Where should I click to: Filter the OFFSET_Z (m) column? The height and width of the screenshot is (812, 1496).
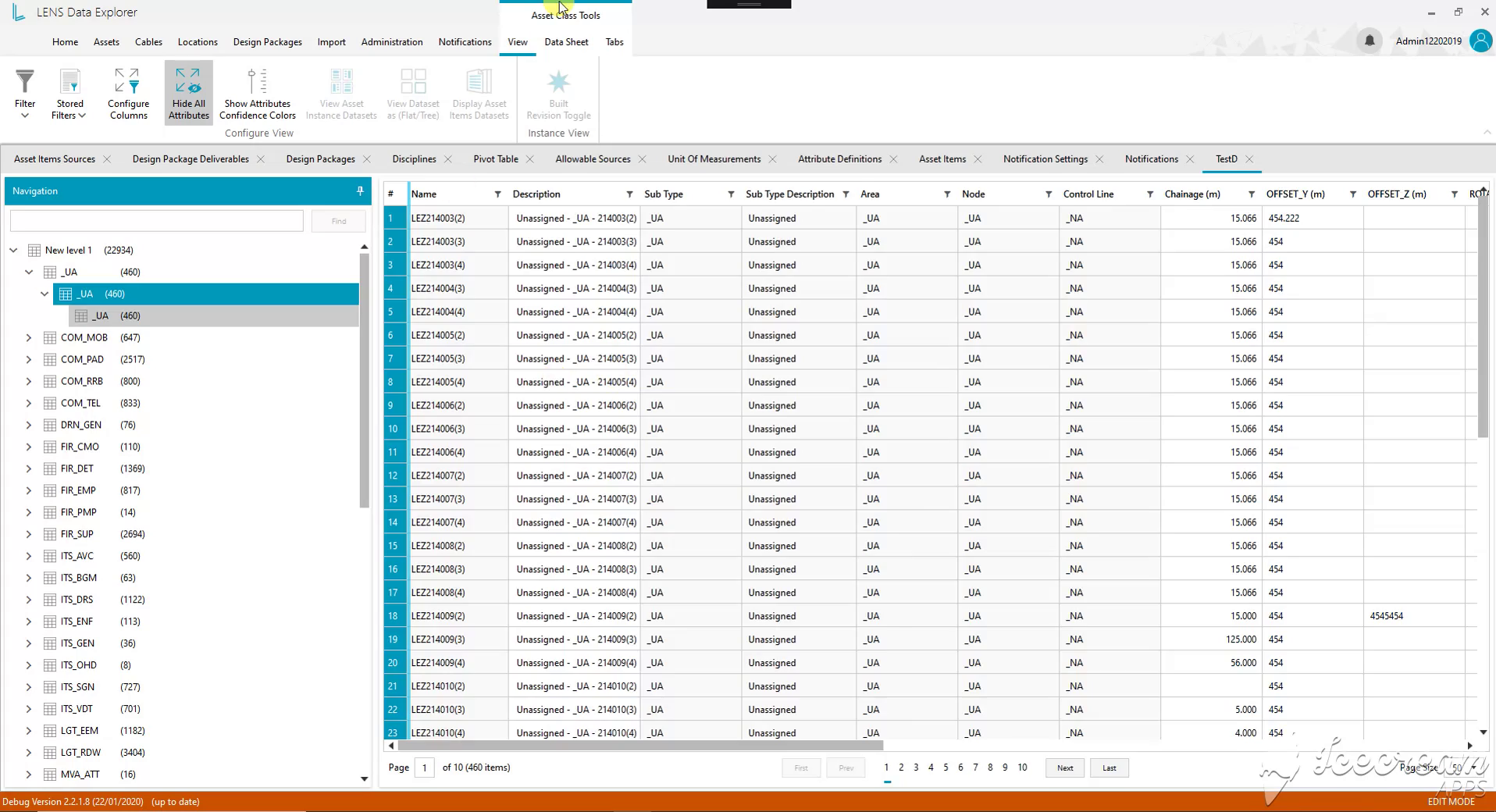pyautogui.click(x=1455, y=194)
